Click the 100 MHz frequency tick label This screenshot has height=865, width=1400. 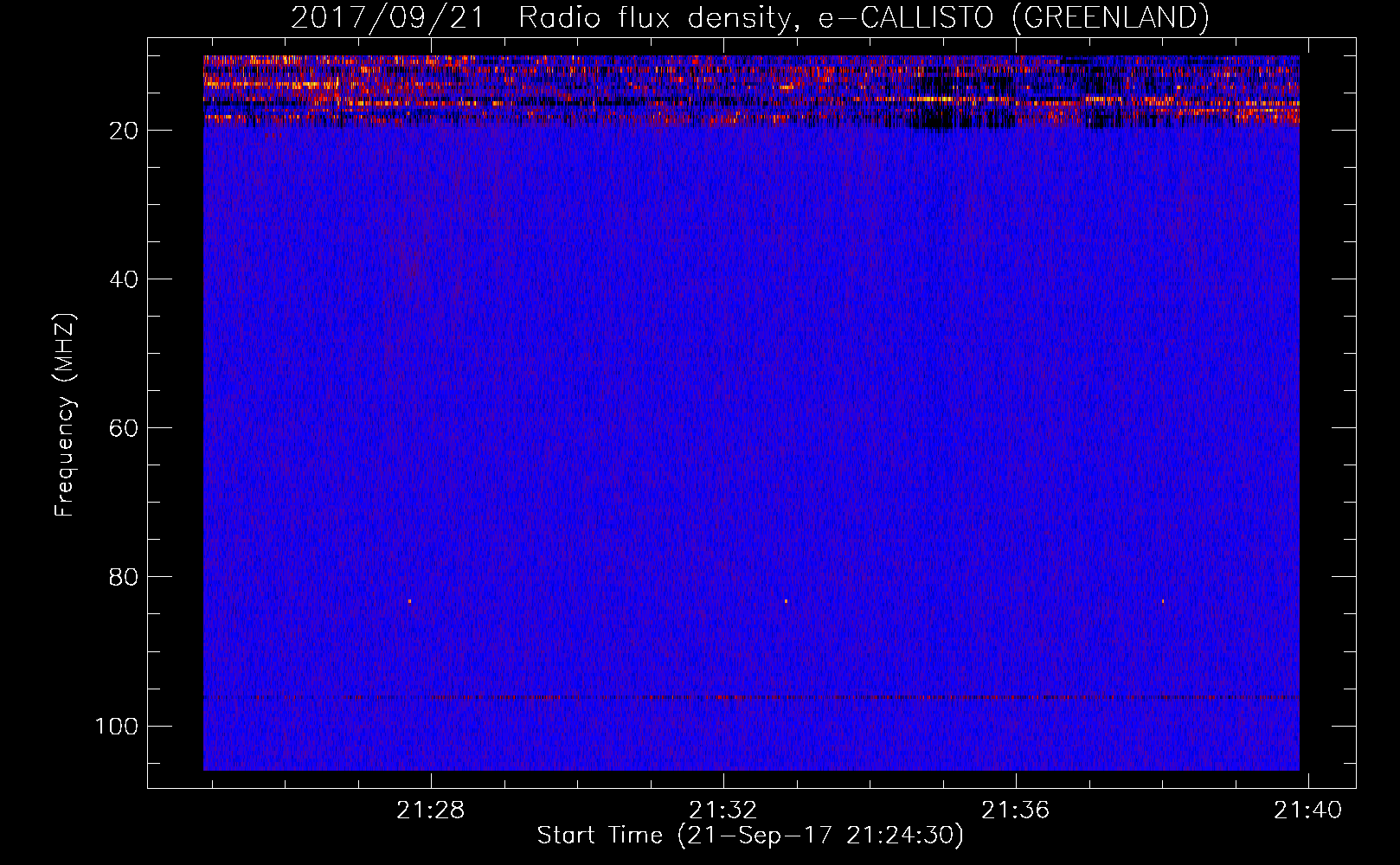coord(117,726)
